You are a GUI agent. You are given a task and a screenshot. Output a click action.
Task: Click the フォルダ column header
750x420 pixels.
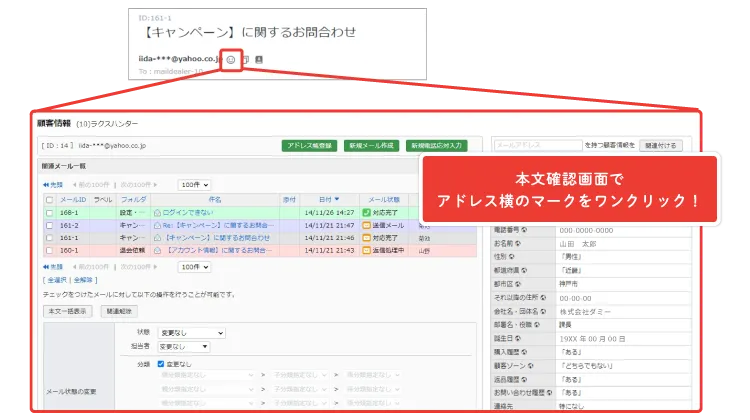pyautogui.click(x=133, y=199)
